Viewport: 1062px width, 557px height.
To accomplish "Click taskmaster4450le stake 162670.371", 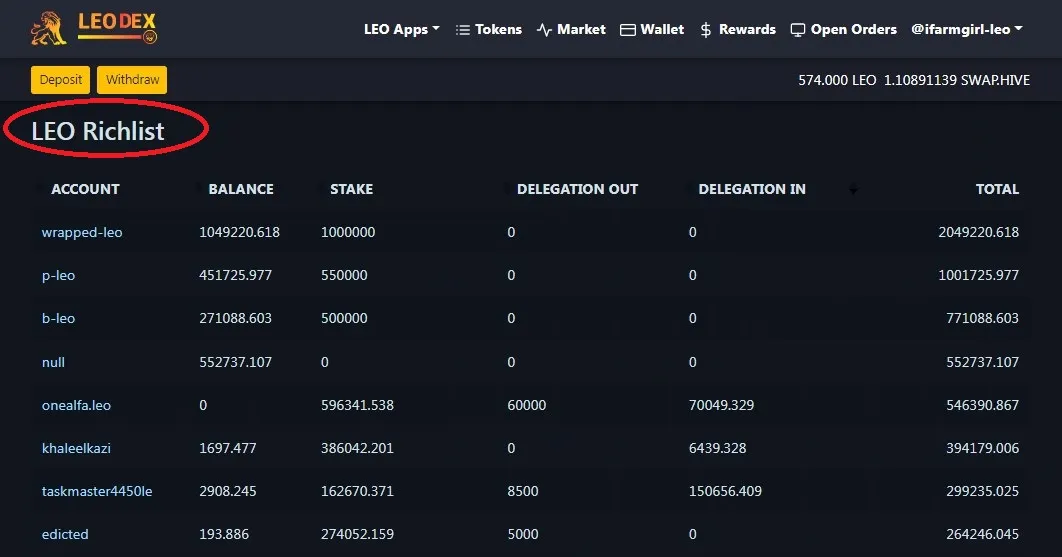I will [357, 491].
